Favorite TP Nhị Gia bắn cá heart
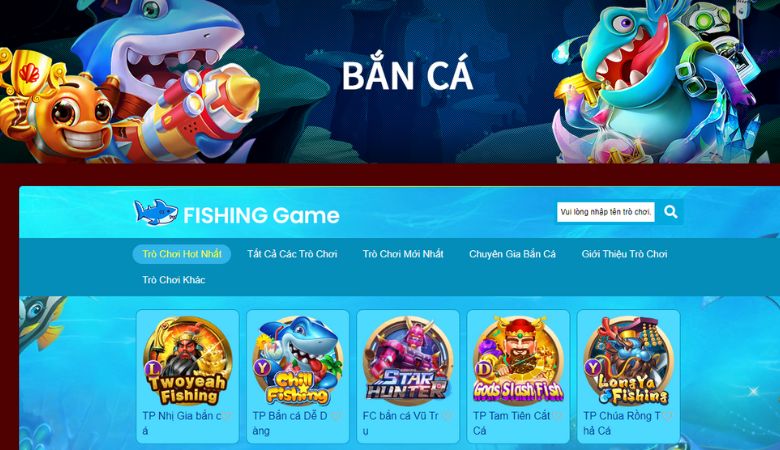Viewport: 780px width, 450px height. coord(227,416)
